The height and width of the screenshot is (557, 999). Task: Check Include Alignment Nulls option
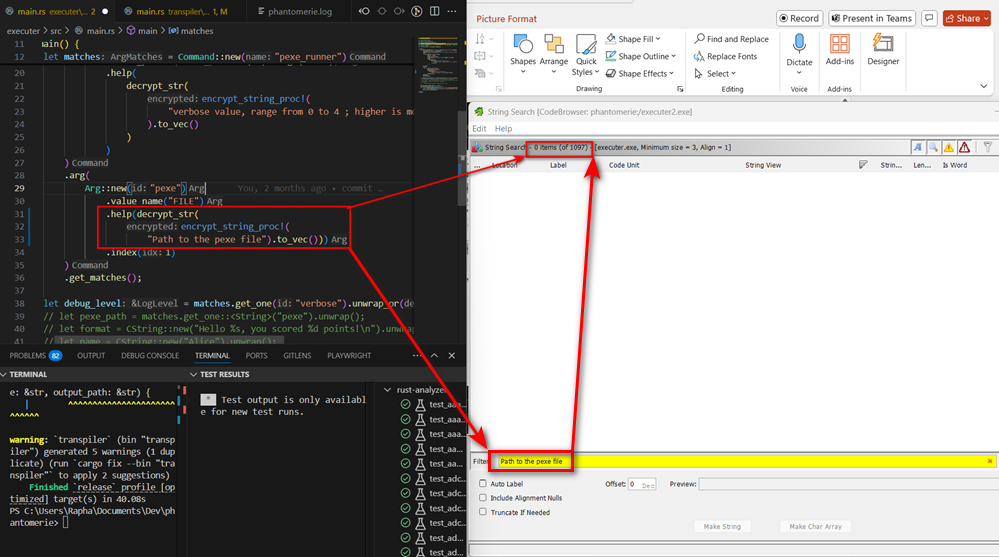[483, 498]
